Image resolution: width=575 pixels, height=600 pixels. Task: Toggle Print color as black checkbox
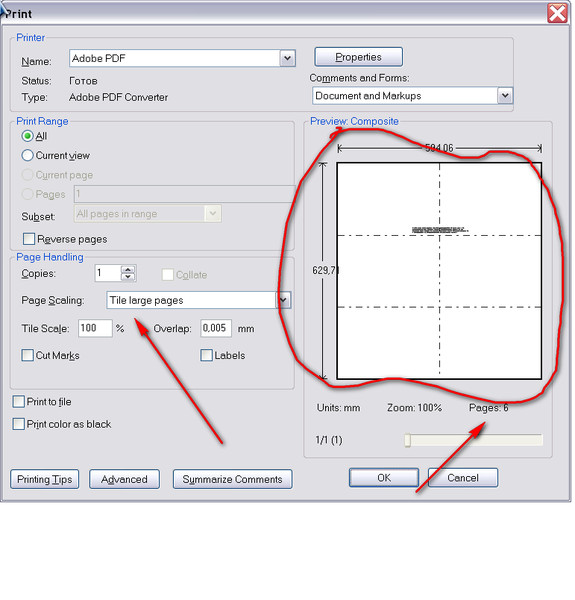[18, 424]
